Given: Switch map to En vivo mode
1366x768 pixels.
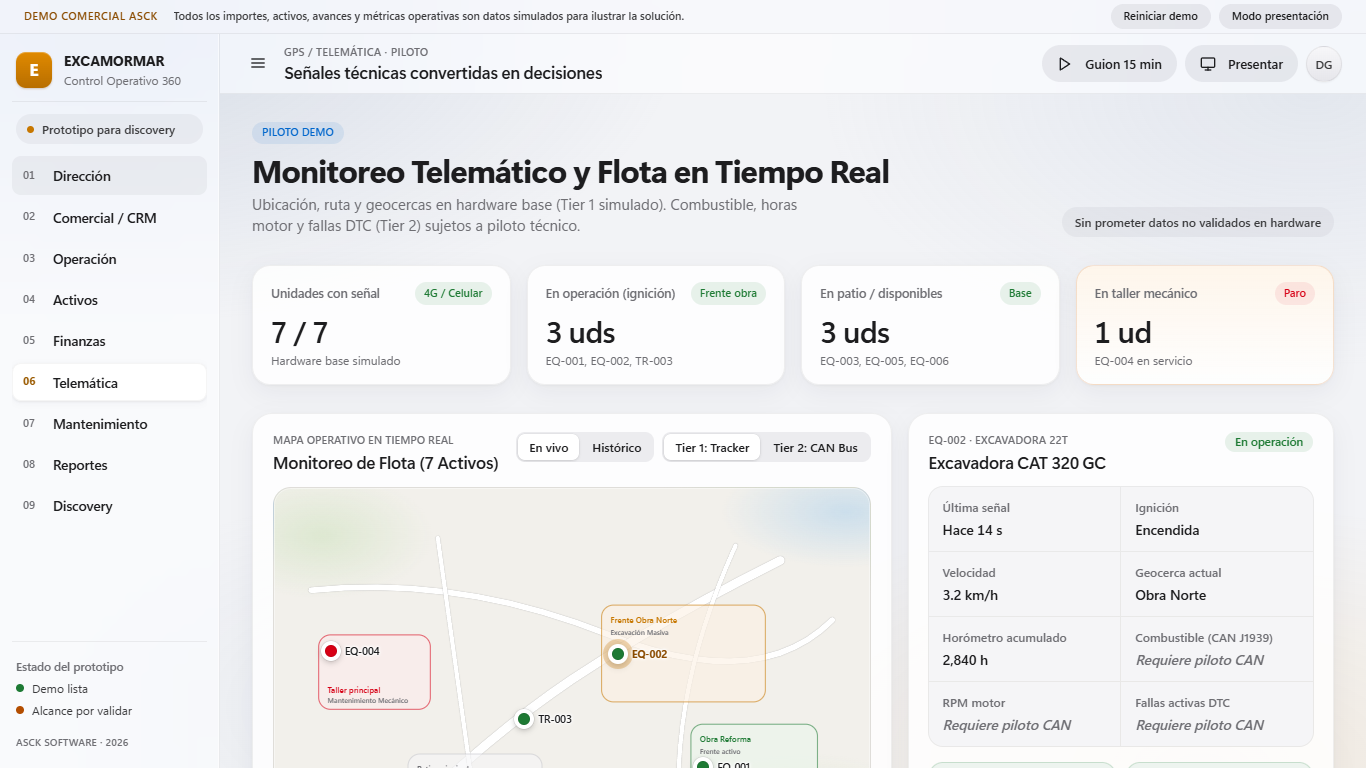Looking at the screenshot, I should coord(549,447).
